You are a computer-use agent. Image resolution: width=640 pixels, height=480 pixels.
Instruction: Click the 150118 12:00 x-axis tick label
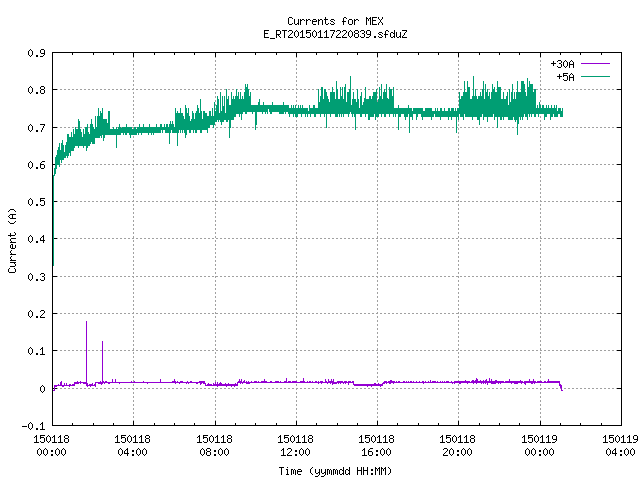(x=295, y=446)
